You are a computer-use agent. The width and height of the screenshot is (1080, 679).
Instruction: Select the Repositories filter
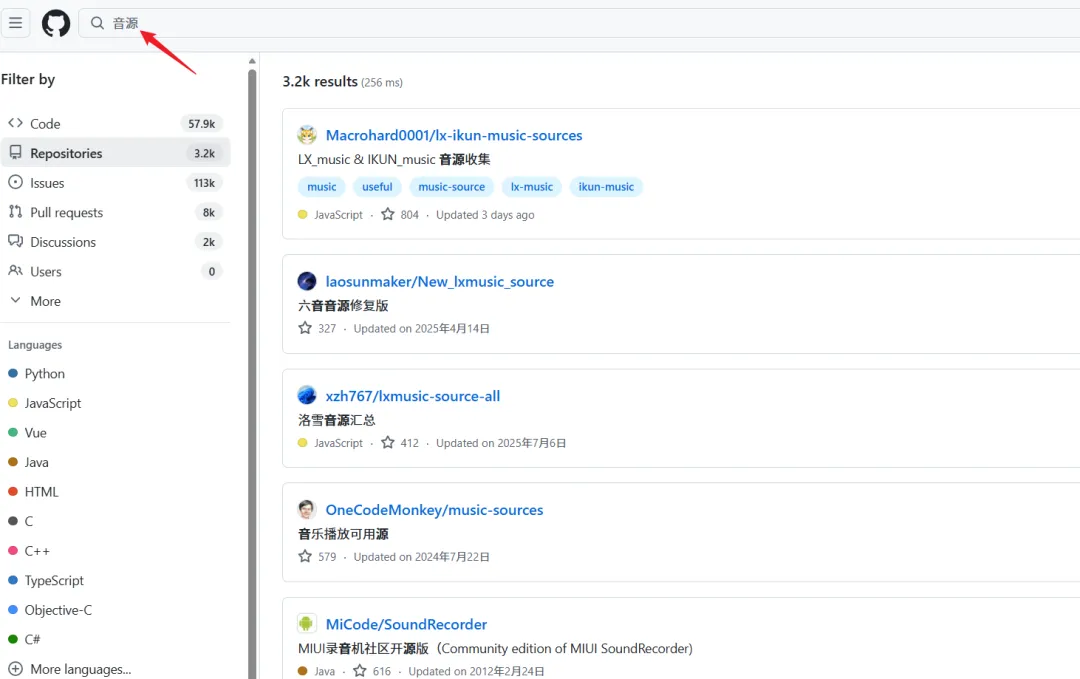pyautogui.click(x=115, y=153)
